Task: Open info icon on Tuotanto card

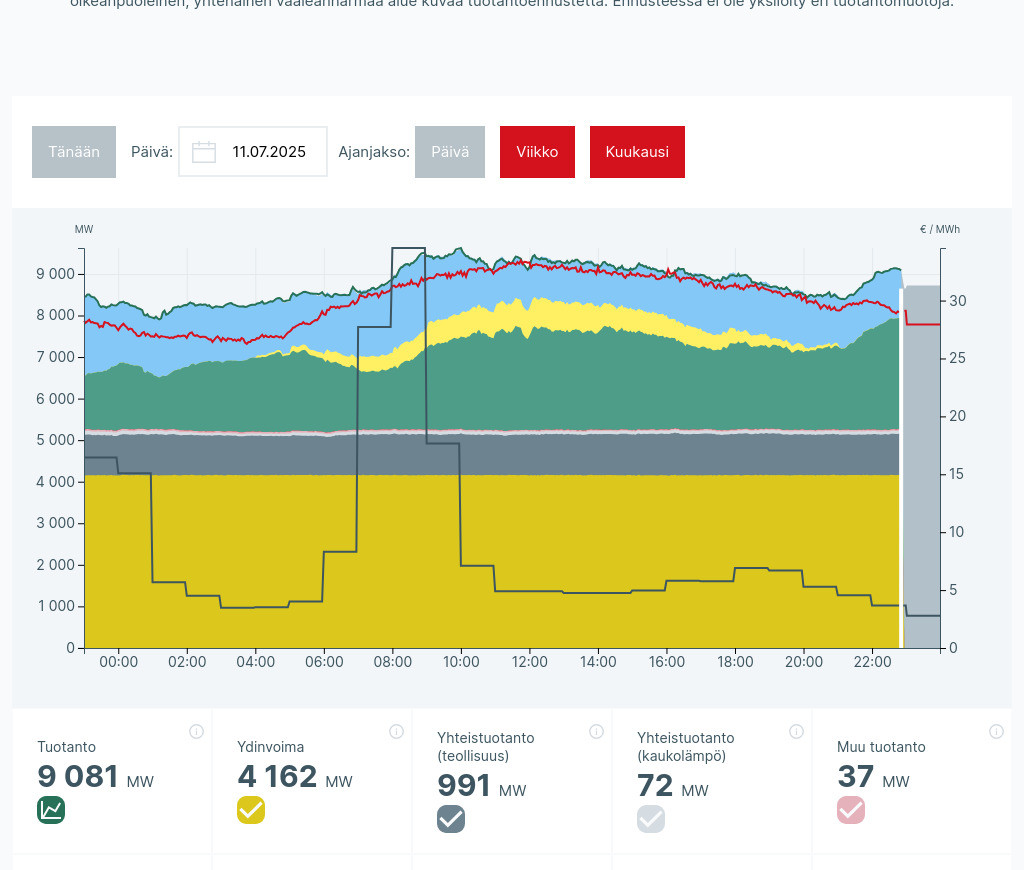Action: [x=196, y=732]
